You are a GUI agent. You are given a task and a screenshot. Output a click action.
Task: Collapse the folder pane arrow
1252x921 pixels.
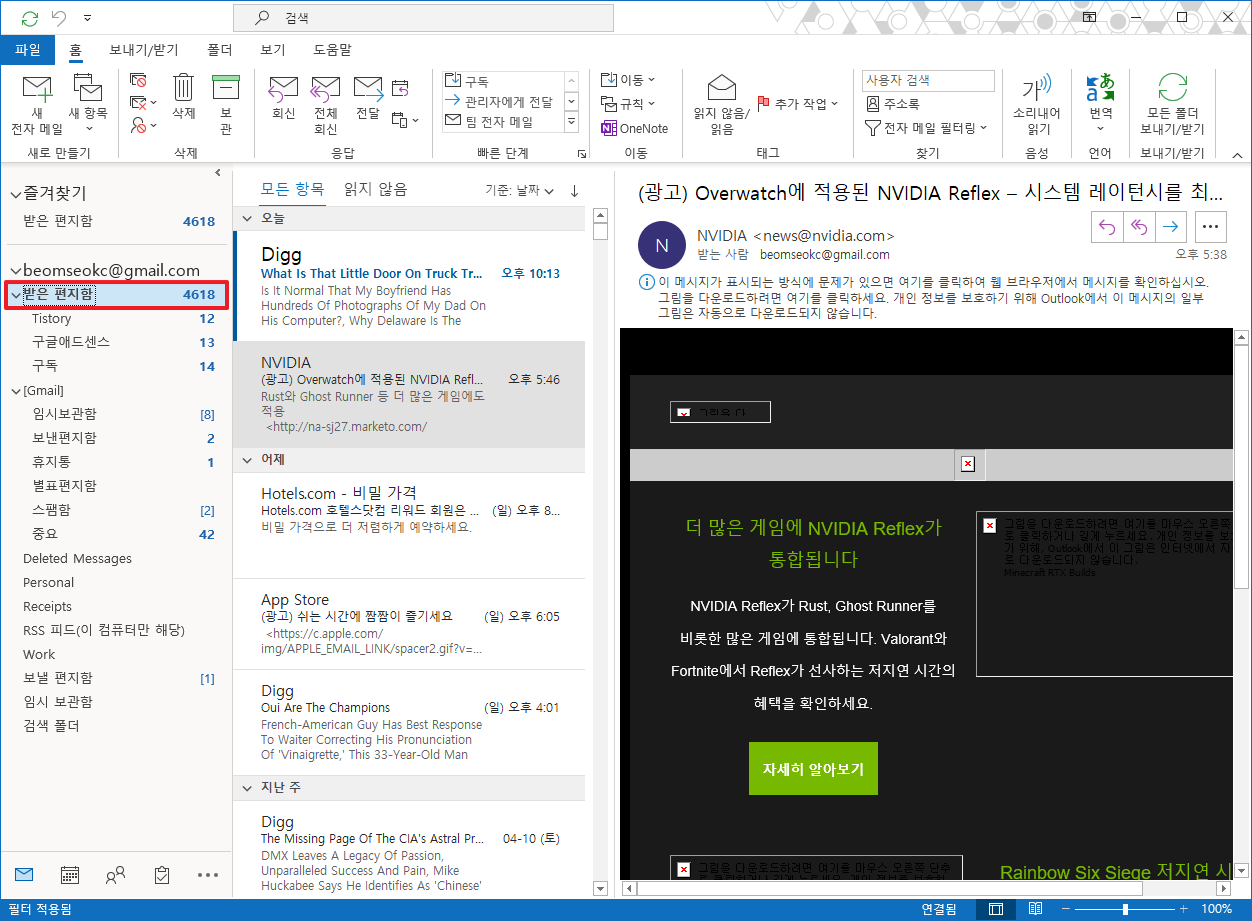point(218,173)
